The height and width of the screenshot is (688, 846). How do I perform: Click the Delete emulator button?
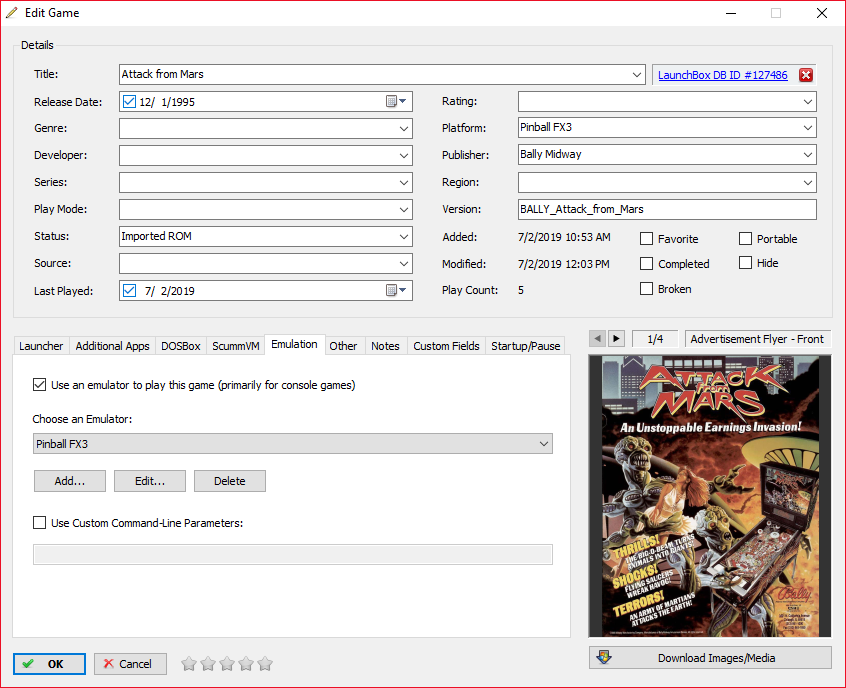coord(230,481)
